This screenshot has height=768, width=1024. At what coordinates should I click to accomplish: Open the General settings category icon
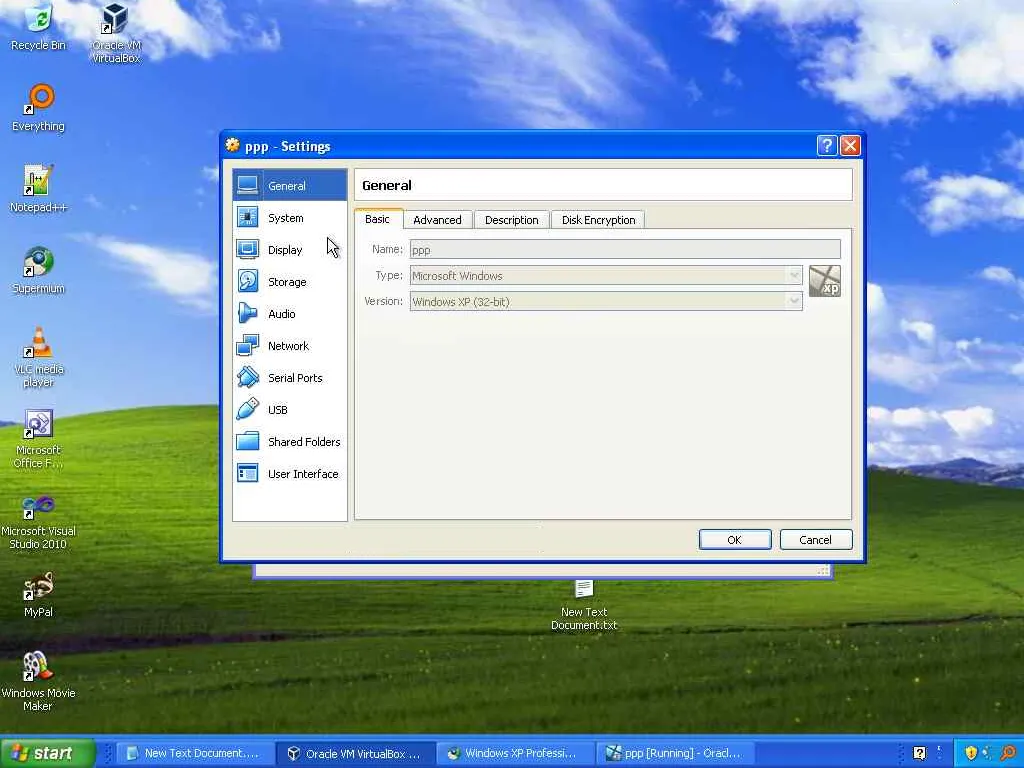(248, 185)
